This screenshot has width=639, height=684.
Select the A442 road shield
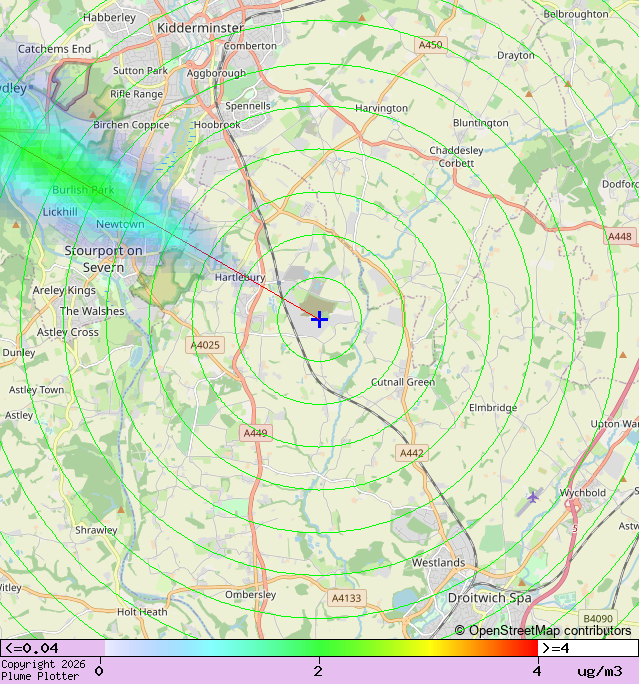tap(412, 453)
